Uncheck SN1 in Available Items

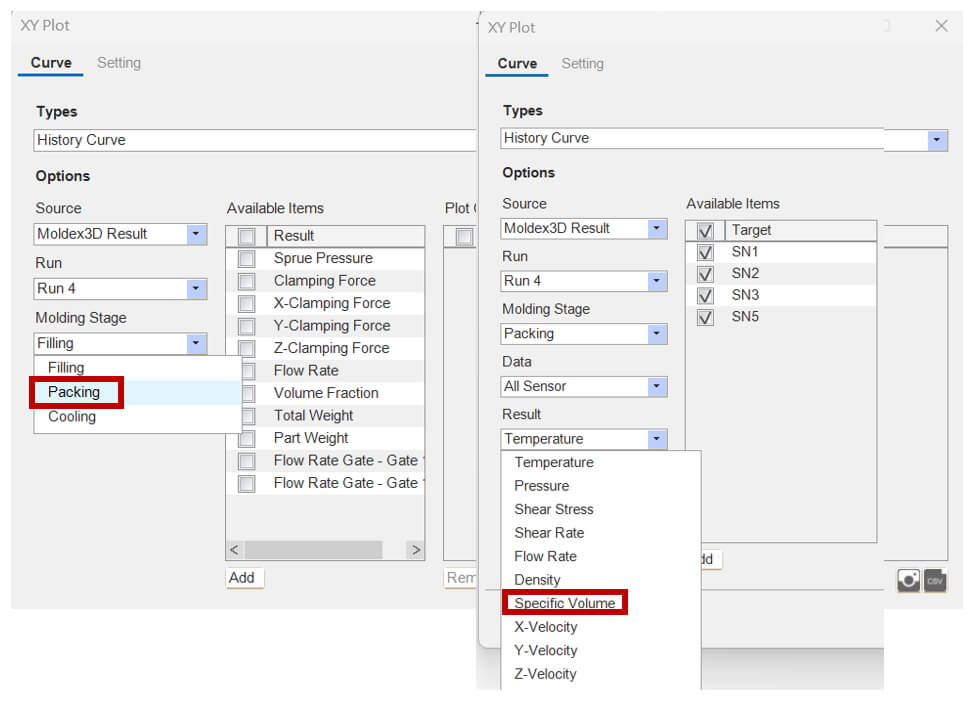(705, 252)
